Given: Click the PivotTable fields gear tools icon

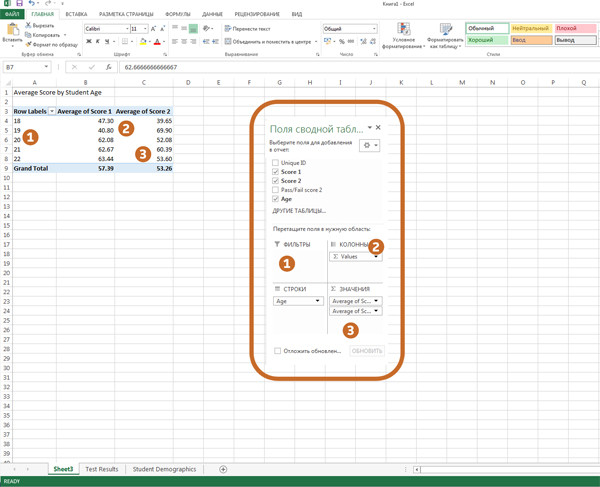Looking at the screenshot, I should click(x=369, y=145).
